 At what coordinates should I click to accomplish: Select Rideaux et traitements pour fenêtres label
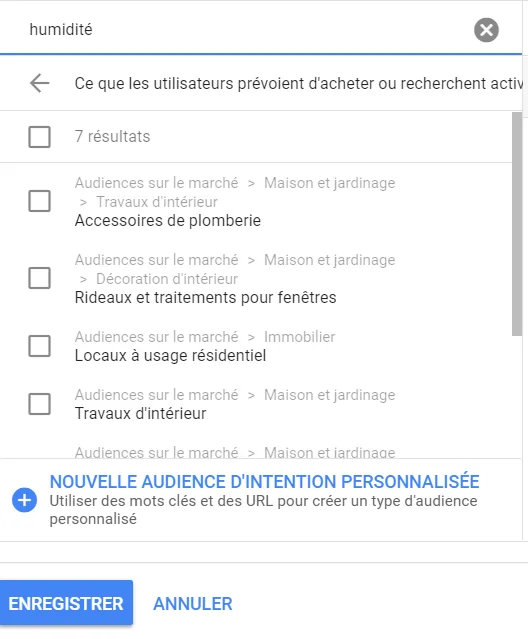tap(205, 297)
